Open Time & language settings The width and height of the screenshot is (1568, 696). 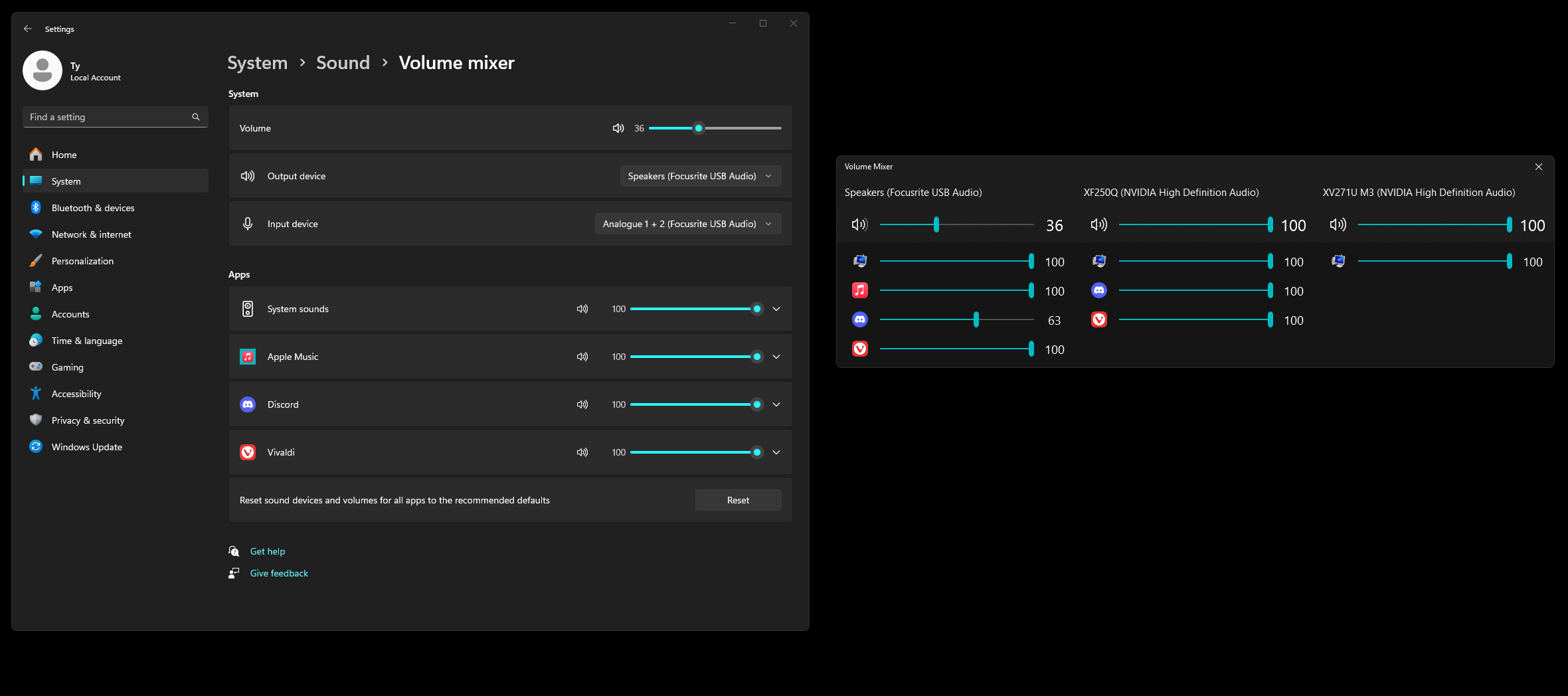(x=116, y=341)
